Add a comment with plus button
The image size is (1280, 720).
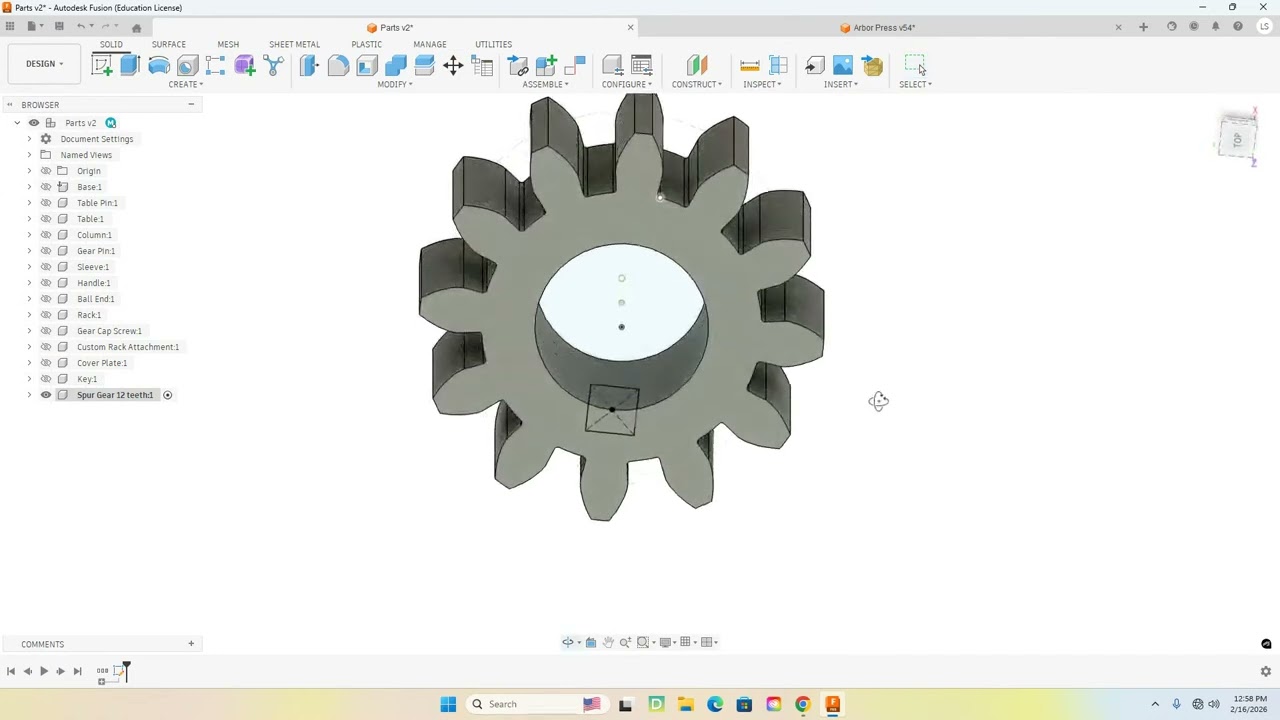tap(191, 643)
